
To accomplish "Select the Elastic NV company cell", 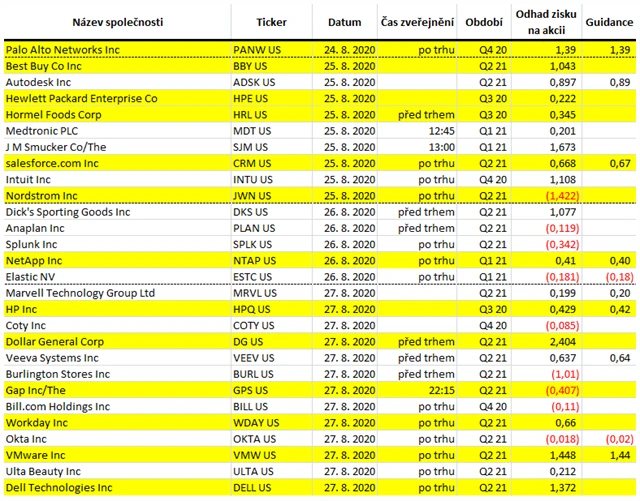I will pyautogui.click(x=118, y=277).
